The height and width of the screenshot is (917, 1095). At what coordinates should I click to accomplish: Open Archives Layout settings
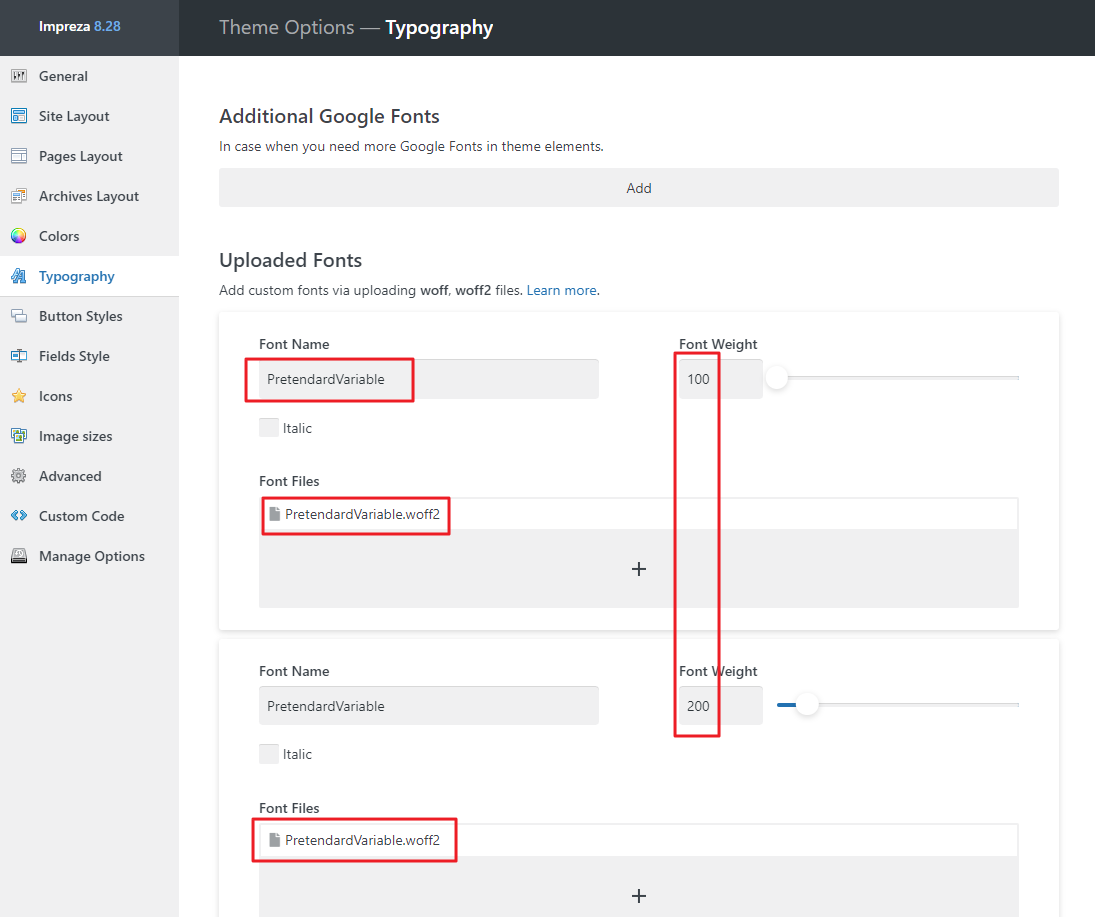point(88,196)
